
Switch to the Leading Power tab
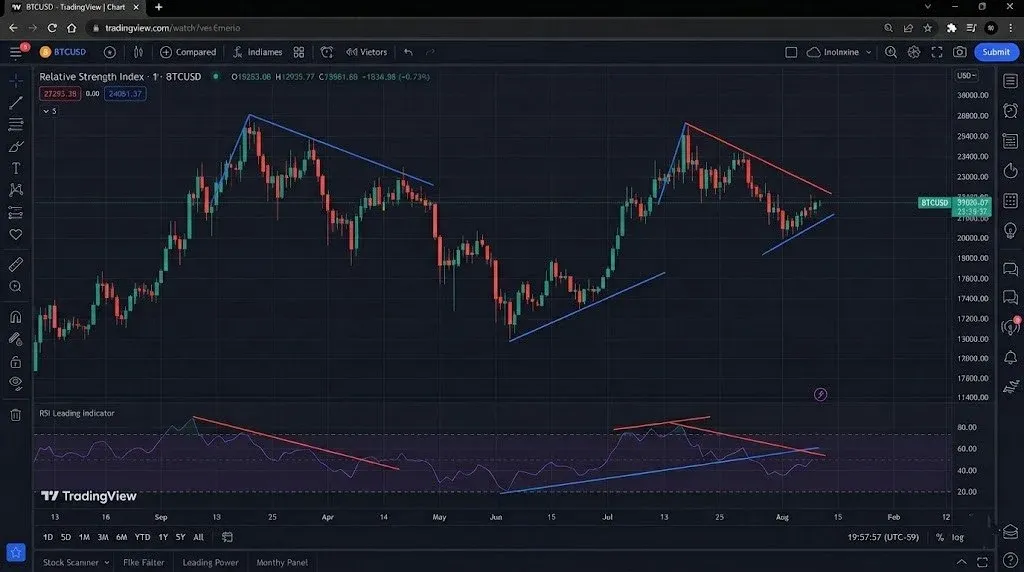pos(210,562)
